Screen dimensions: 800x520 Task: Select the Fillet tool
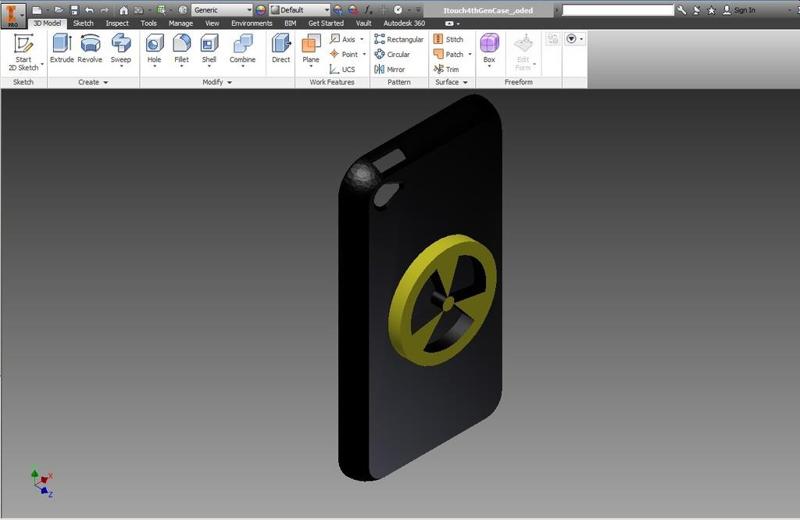(182, 49)
